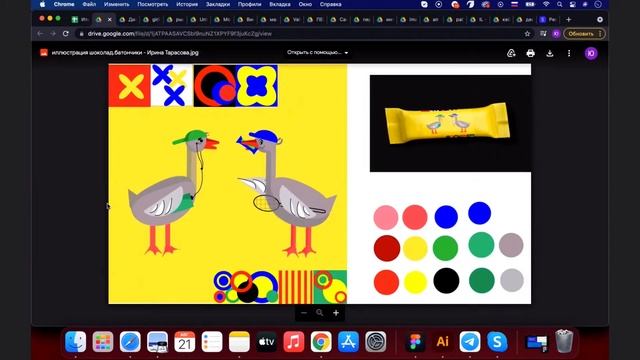The height and width of the screenshot is (360, 640).
Task: Open the Chrome profile avatar in toolbar
Action: [556, 33]
